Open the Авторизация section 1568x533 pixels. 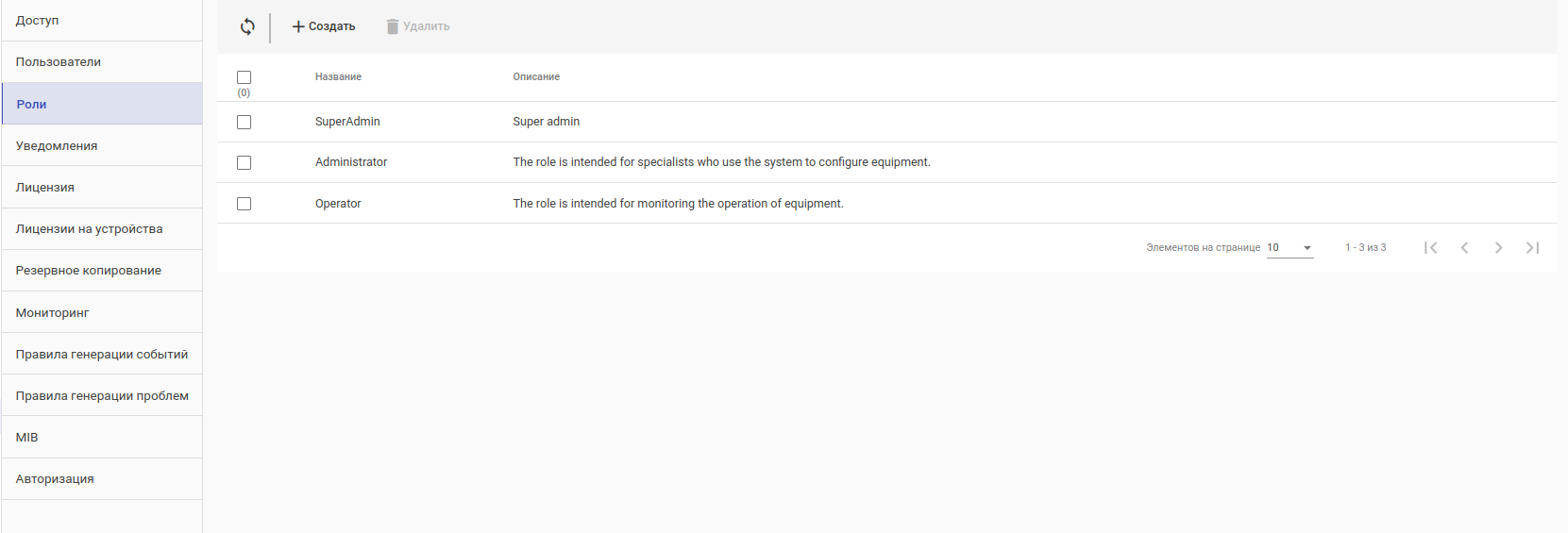coord(55,479)
